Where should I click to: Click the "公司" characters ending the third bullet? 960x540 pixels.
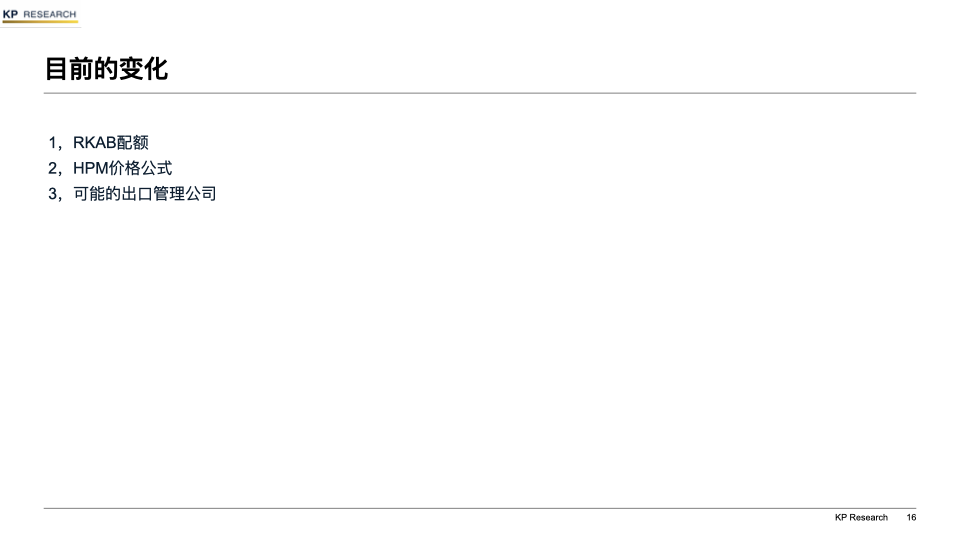[201, 194]
